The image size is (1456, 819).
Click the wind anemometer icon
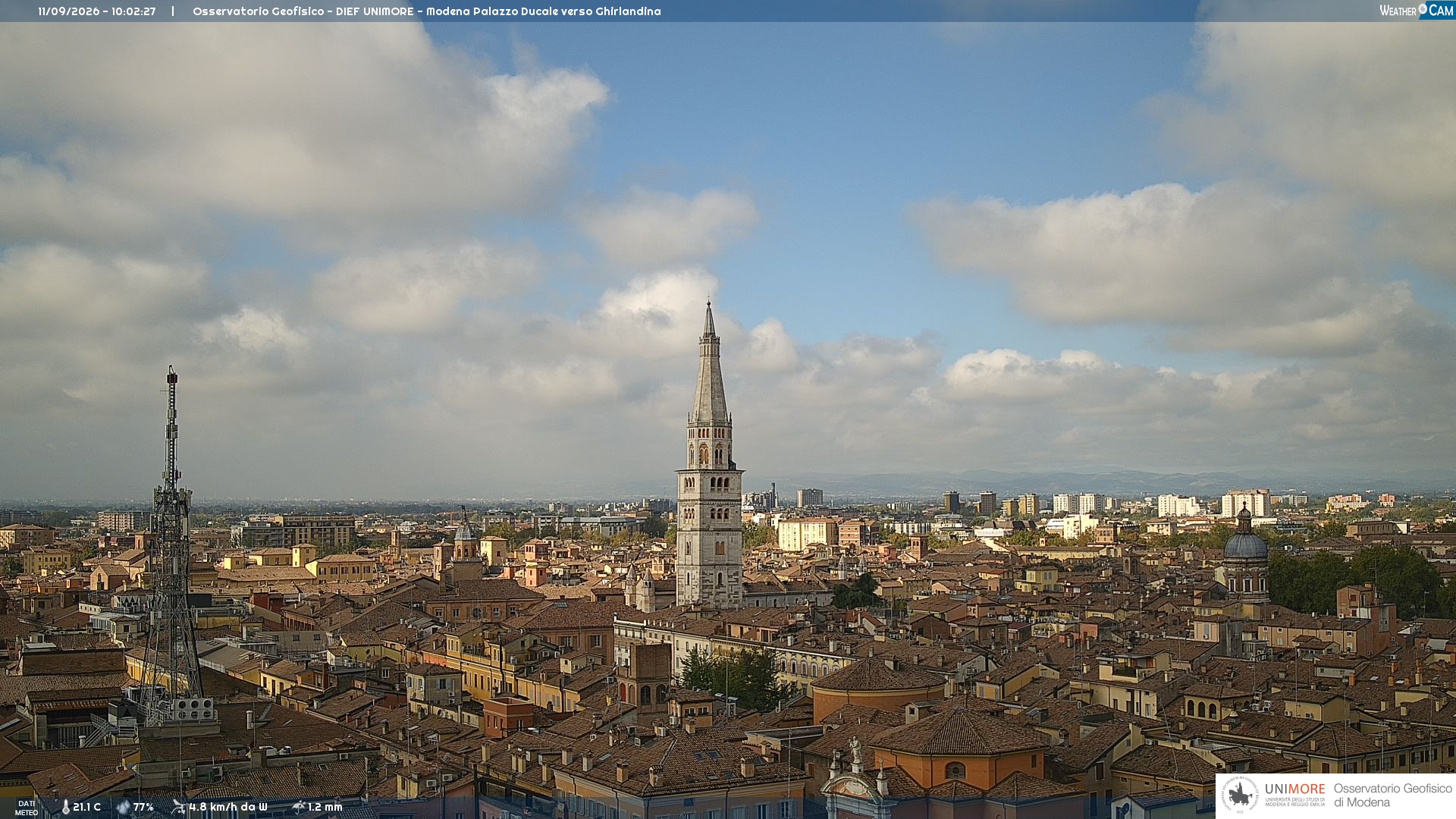pyautogui.click(x=178, y=807)
